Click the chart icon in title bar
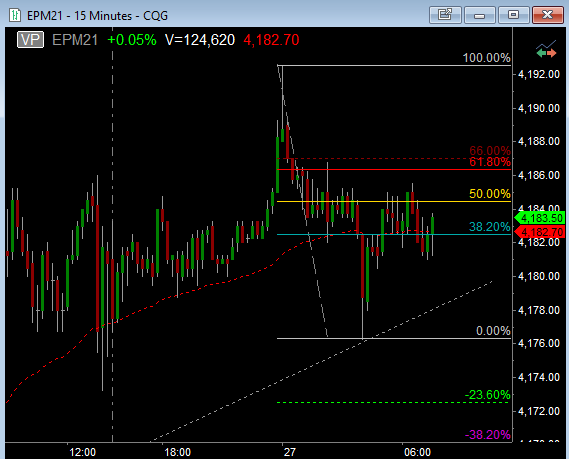Image resolution: width=569 pixels, height=459 pixels. pyautogui.click(x=15, y=15)
